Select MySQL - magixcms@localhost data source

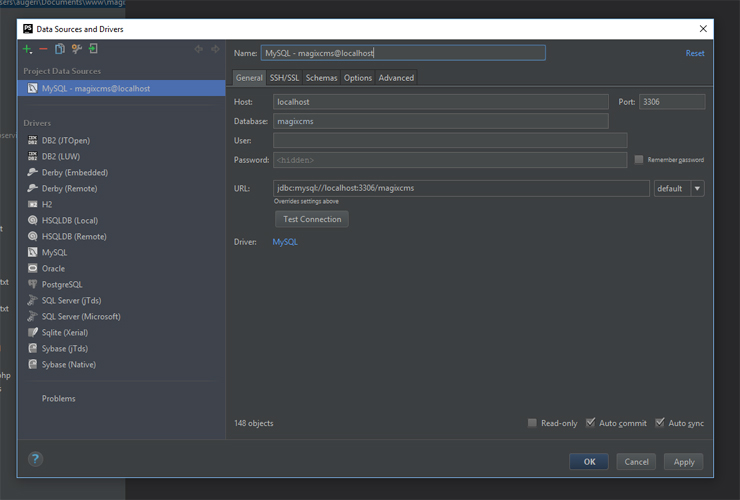121,88
